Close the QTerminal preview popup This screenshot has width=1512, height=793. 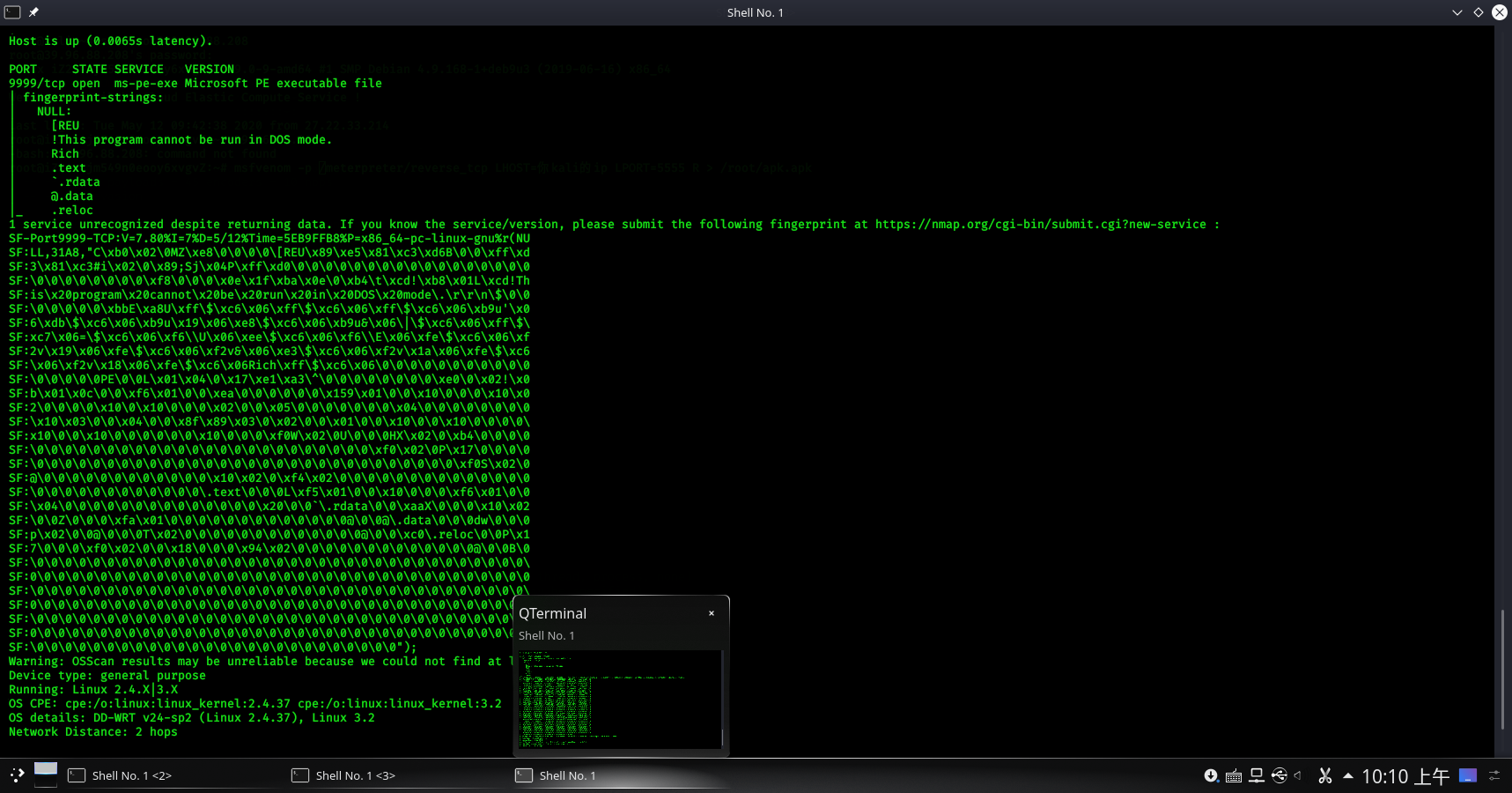(712, 613)
